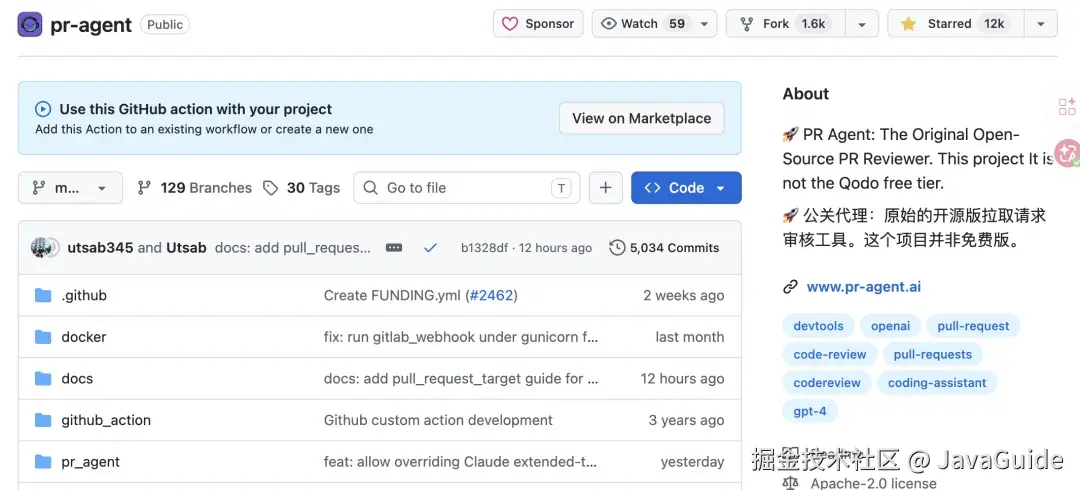Open the docs folder
This screenshot has height=490, width=1080.
pos(77,378)
